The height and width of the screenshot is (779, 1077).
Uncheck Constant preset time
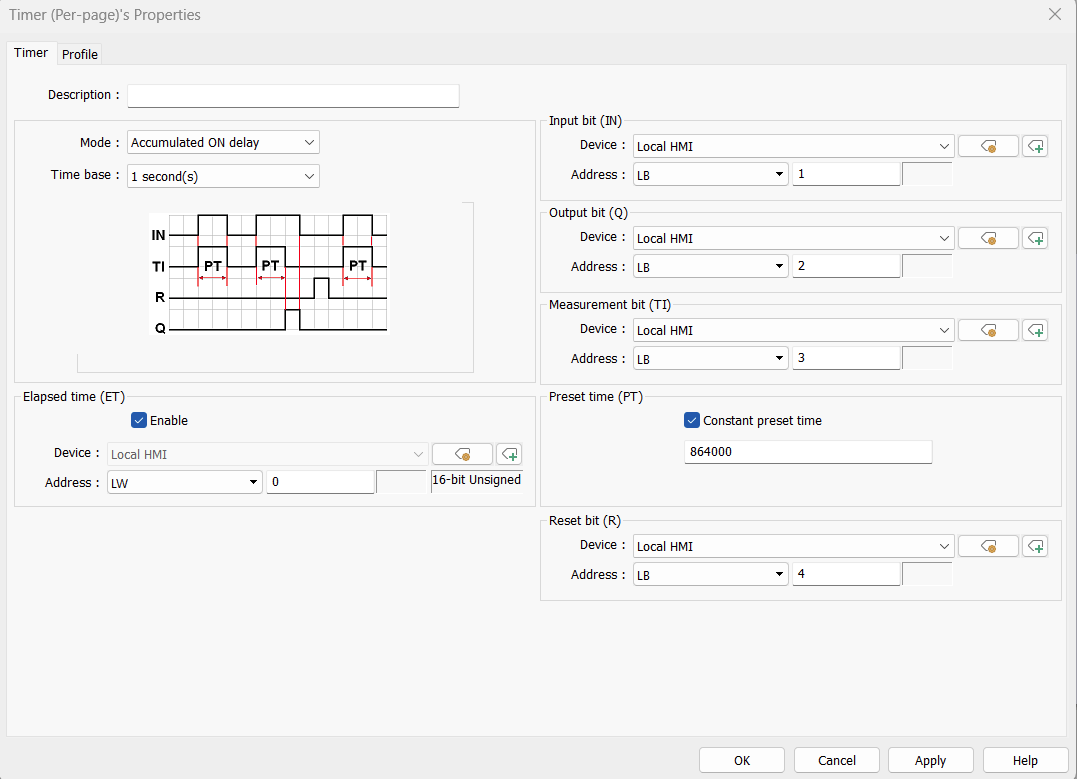click(692, 420)
